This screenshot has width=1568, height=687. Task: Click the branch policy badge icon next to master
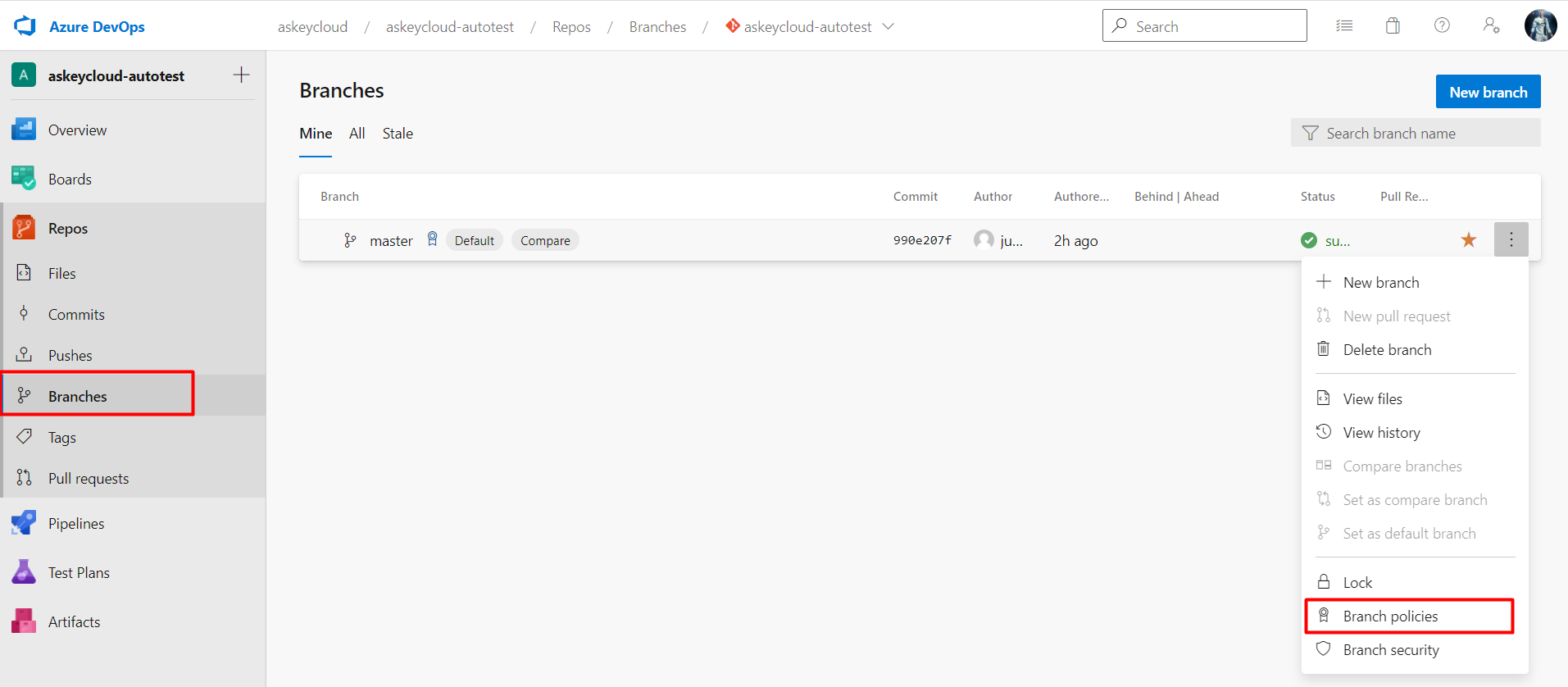[433, 239]
